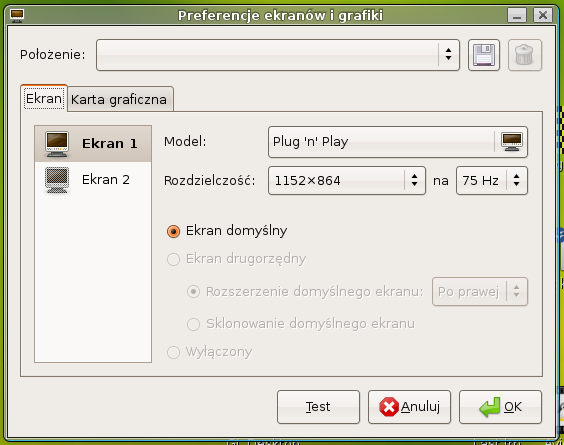Select the Wyłączony radio button
This screenshot has width=564, height=445.
tap(173, 352)
